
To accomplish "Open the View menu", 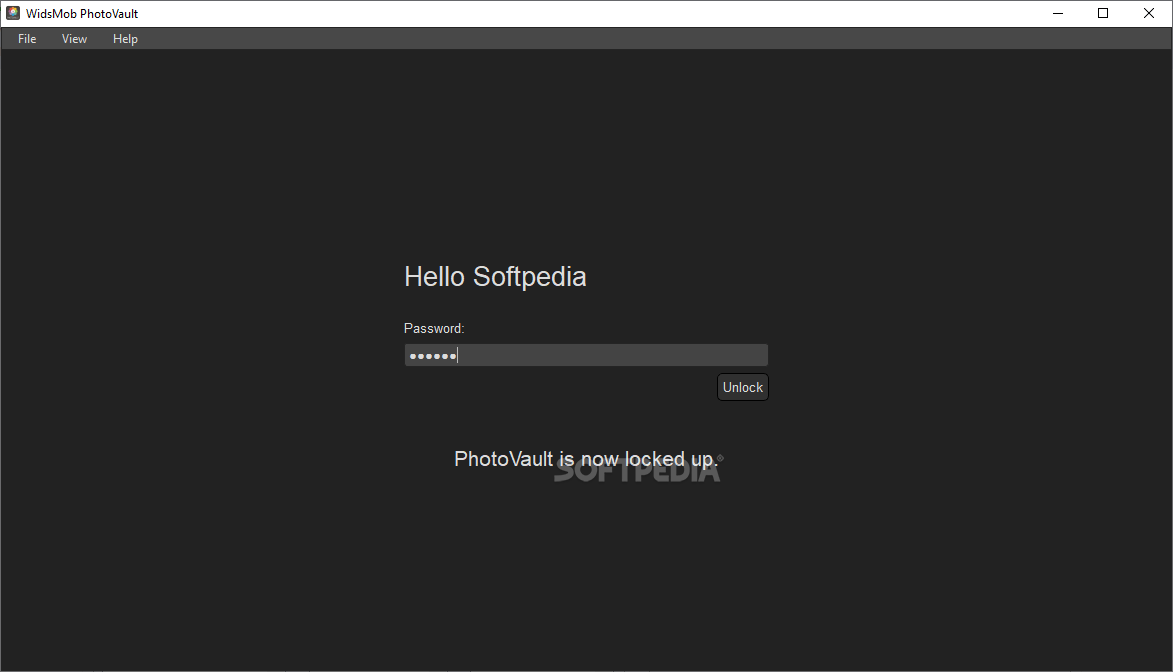I will (x=74, y=39).
